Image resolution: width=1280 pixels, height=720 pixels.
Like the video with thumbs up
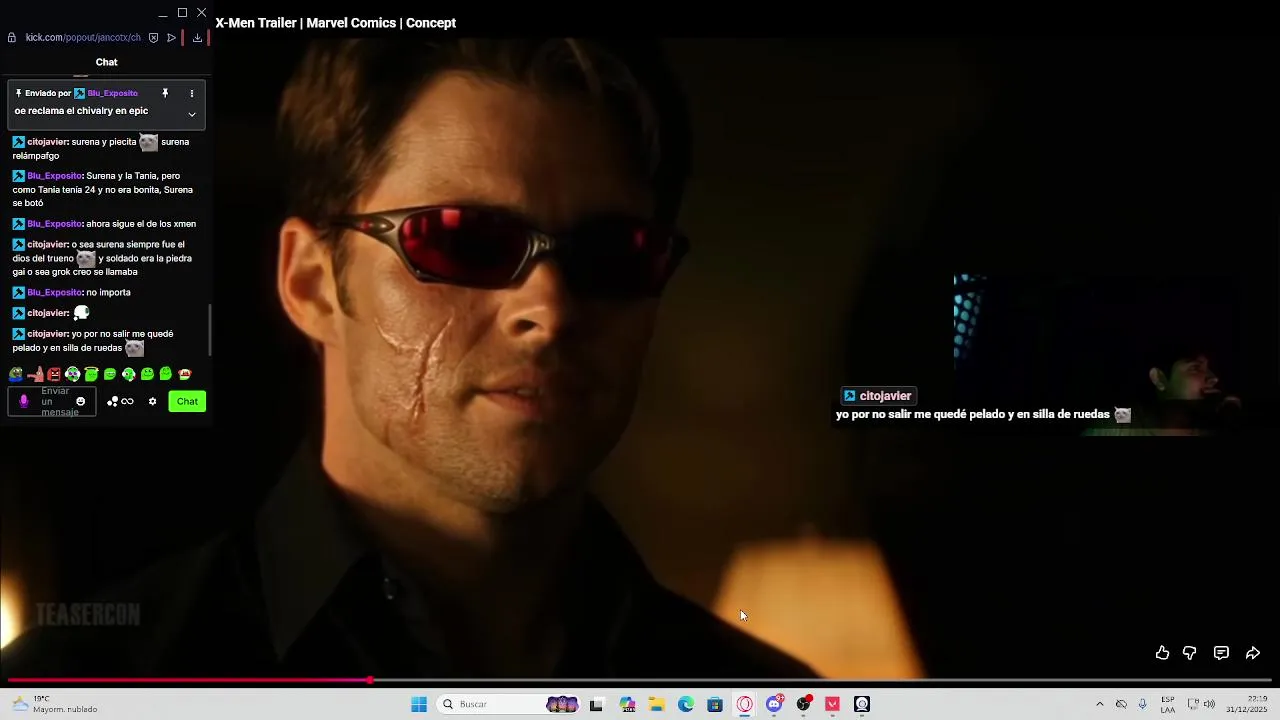click(1162, 653)
